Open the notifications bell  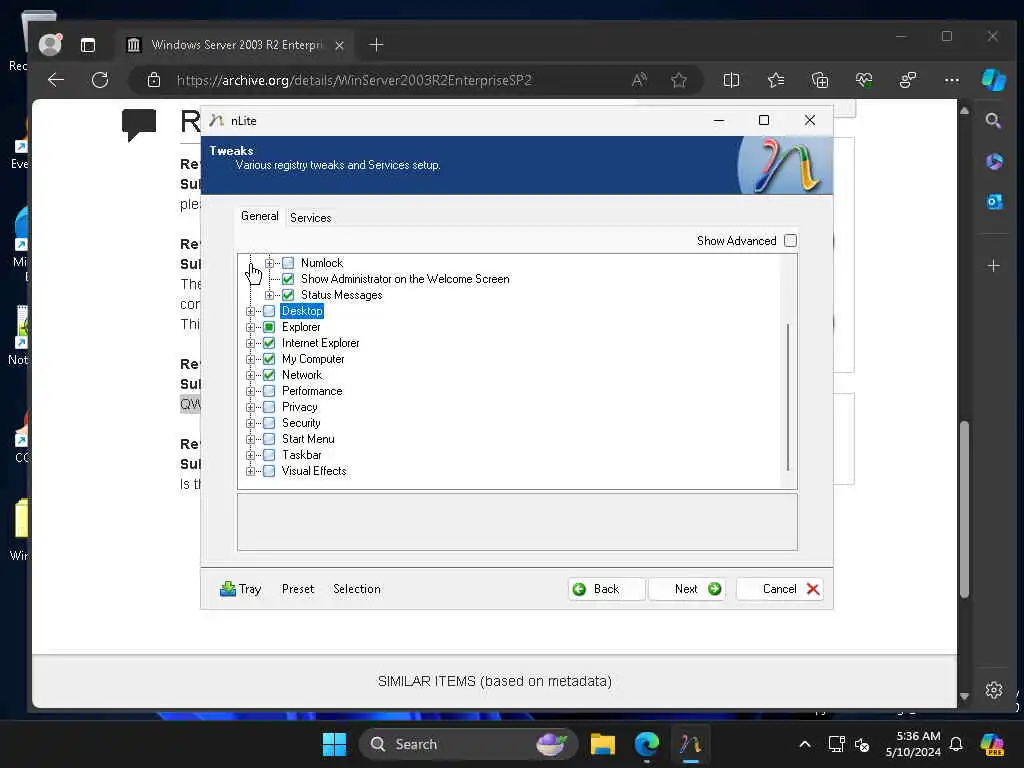click(956, 744)
